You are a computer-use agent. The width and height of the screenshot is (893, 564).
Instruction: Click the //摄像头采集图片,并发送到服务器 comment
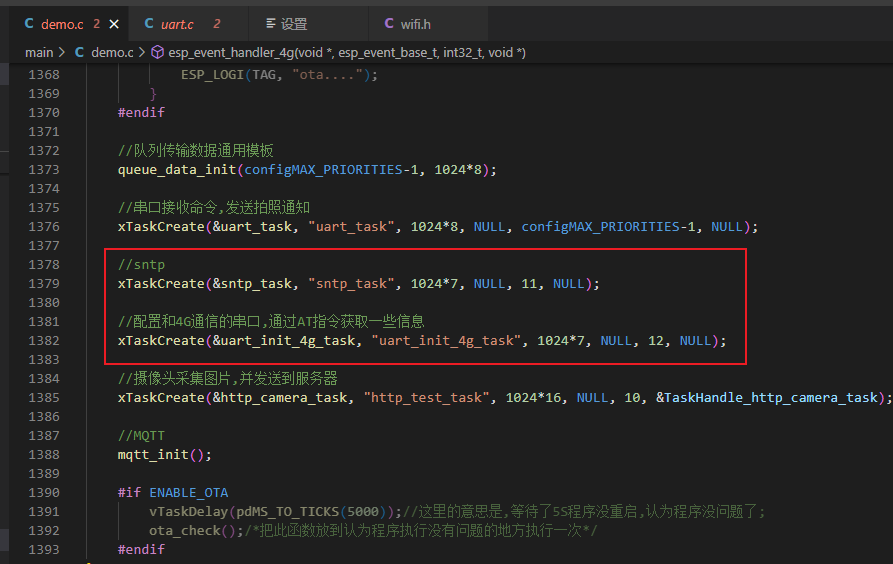point(228,379)
